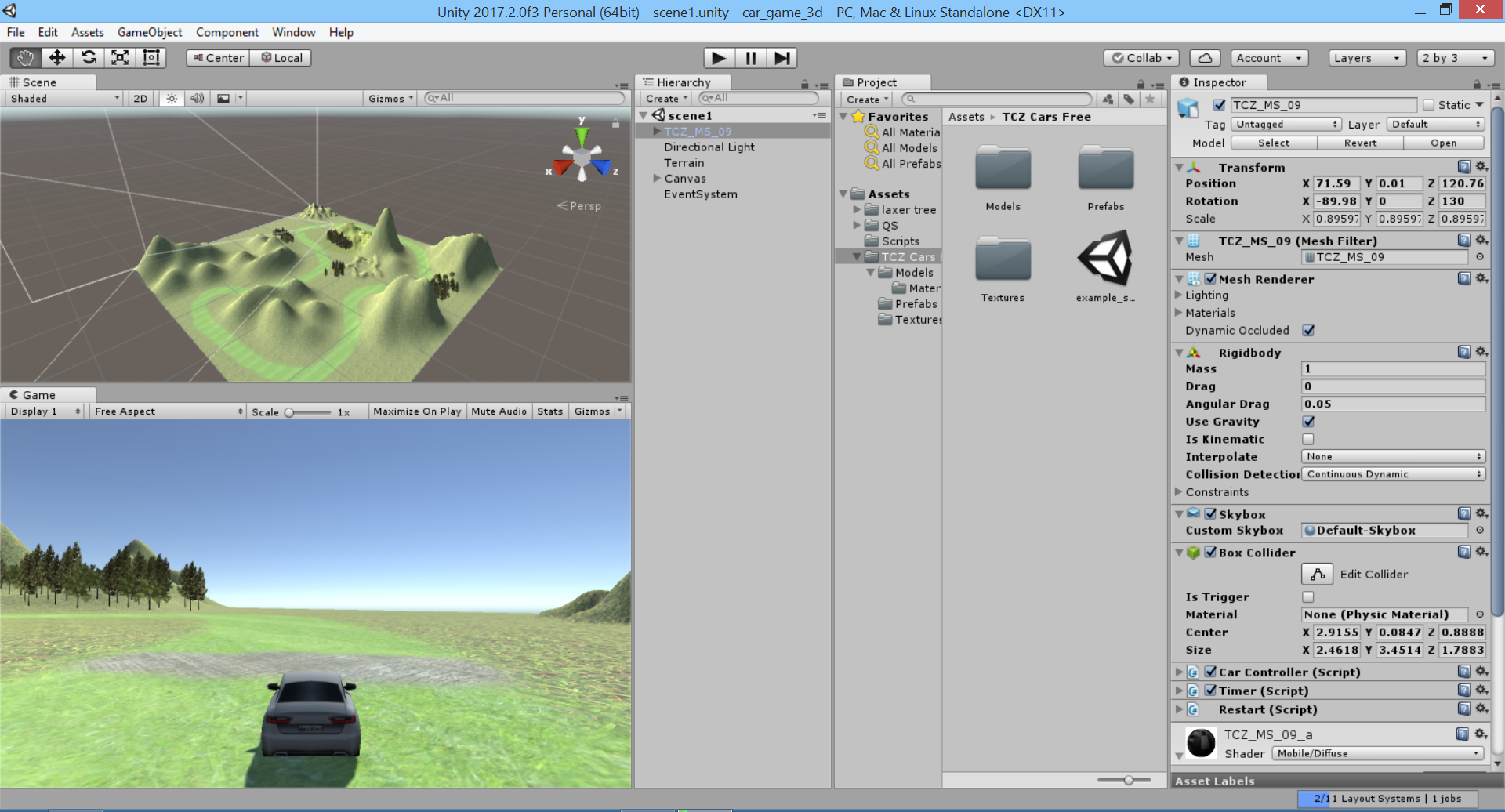Pick a Mesh with object selector circle

[x=1480, y=257]
